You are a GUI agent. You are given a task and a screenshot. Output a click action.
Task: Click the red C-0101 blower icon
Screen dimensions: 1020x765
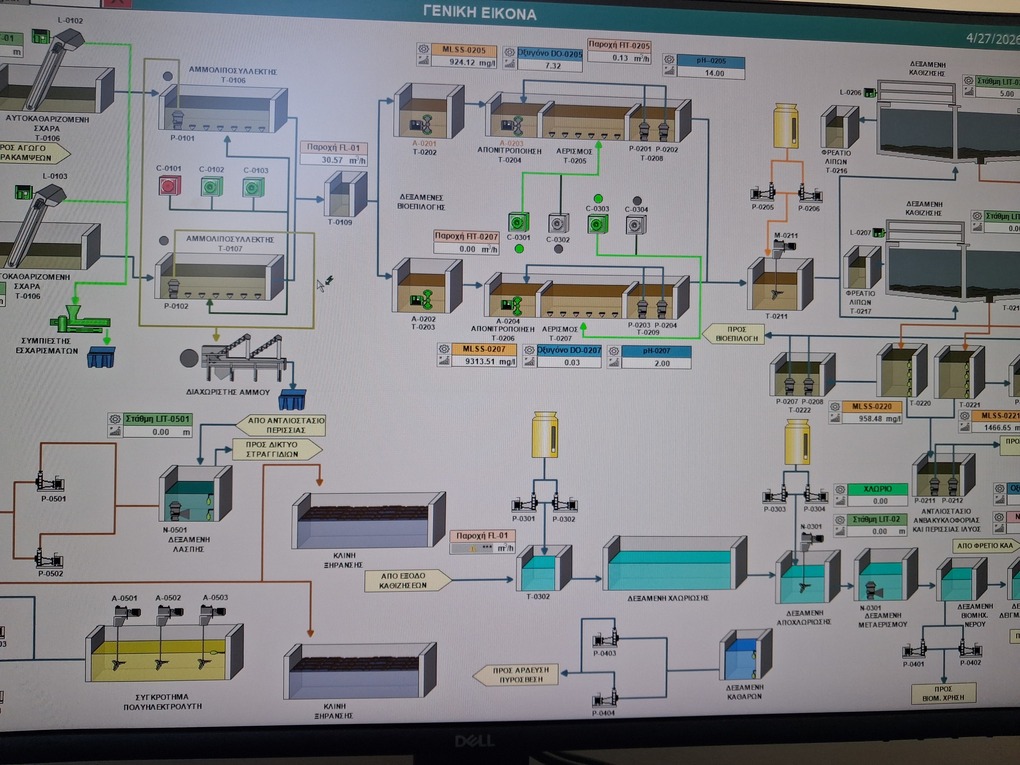click(168, 186)
